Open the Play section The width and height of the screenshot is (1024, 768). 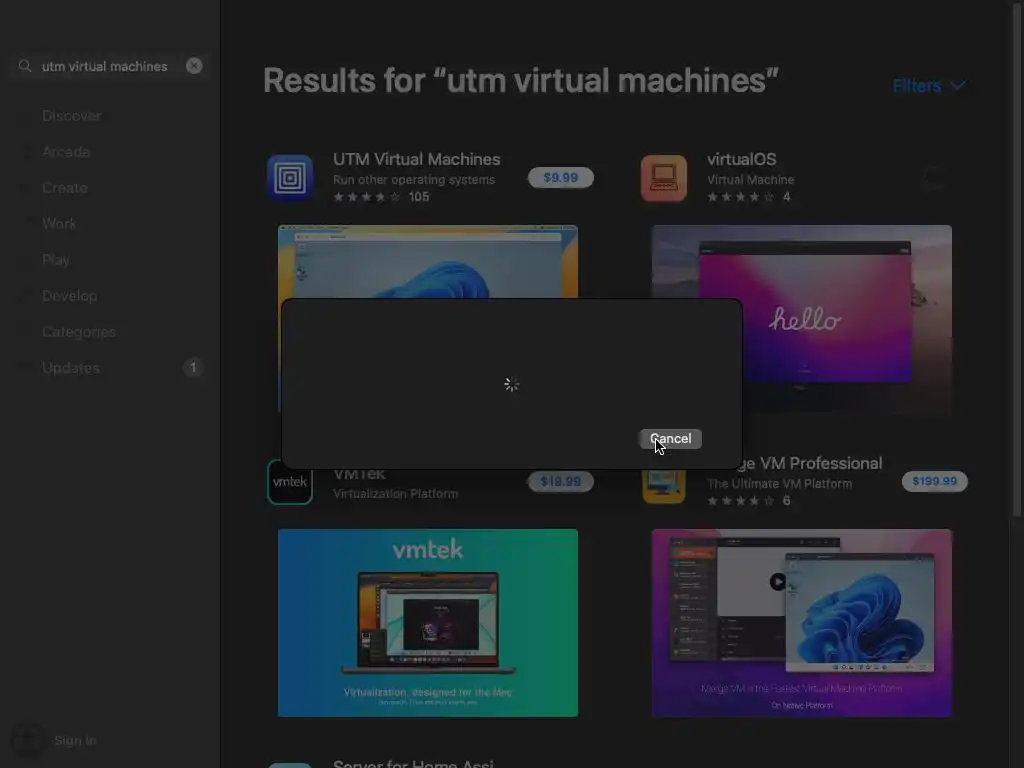pos(56,260)
